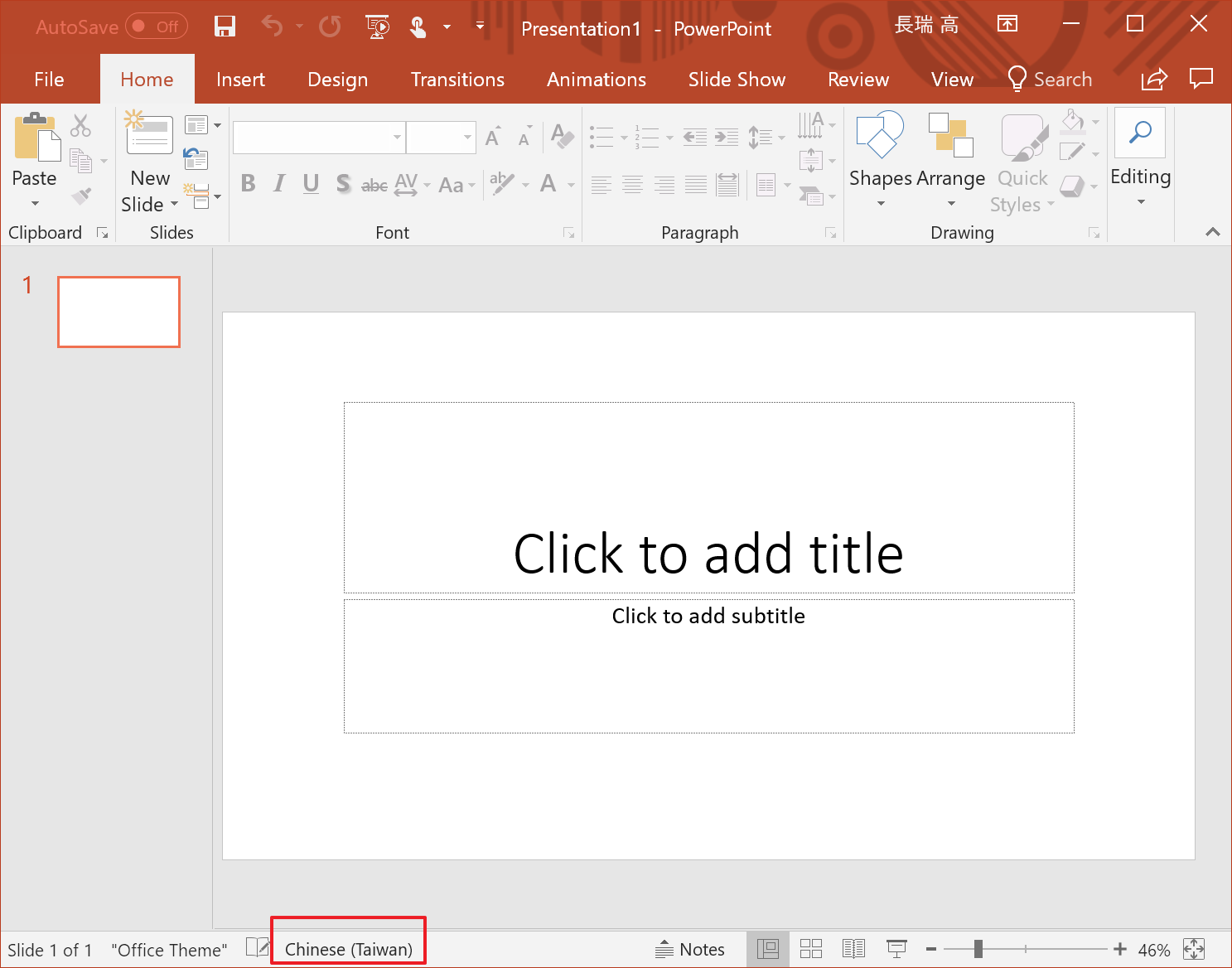Click the Save icon in title bar
The width and height of the screenshot is (1232, 968).
click(x=225, y=27)
